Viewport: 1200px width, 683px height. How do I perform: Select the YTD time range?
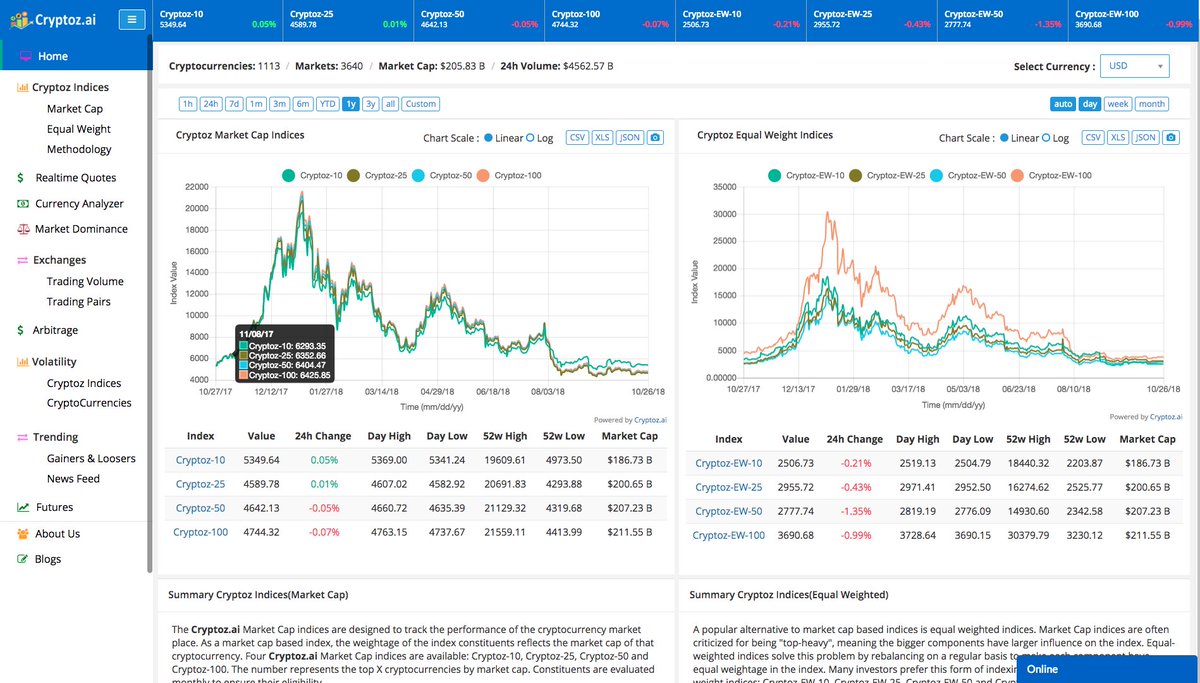328,104
